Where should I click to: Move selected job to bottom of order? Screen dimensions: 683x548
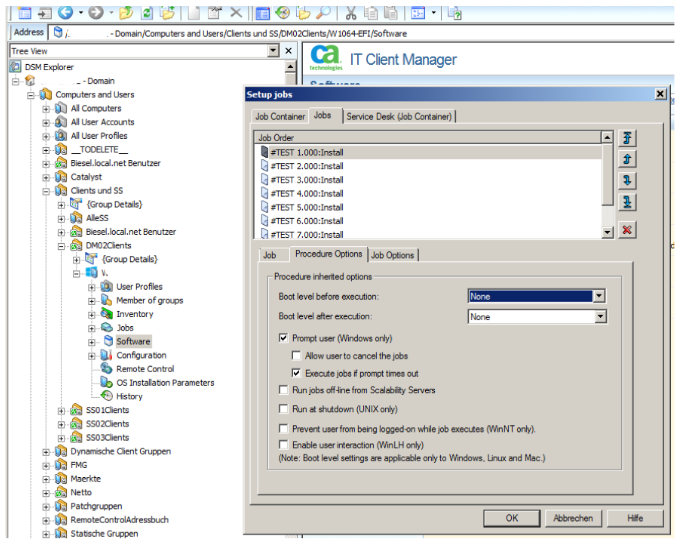[627, 203]
